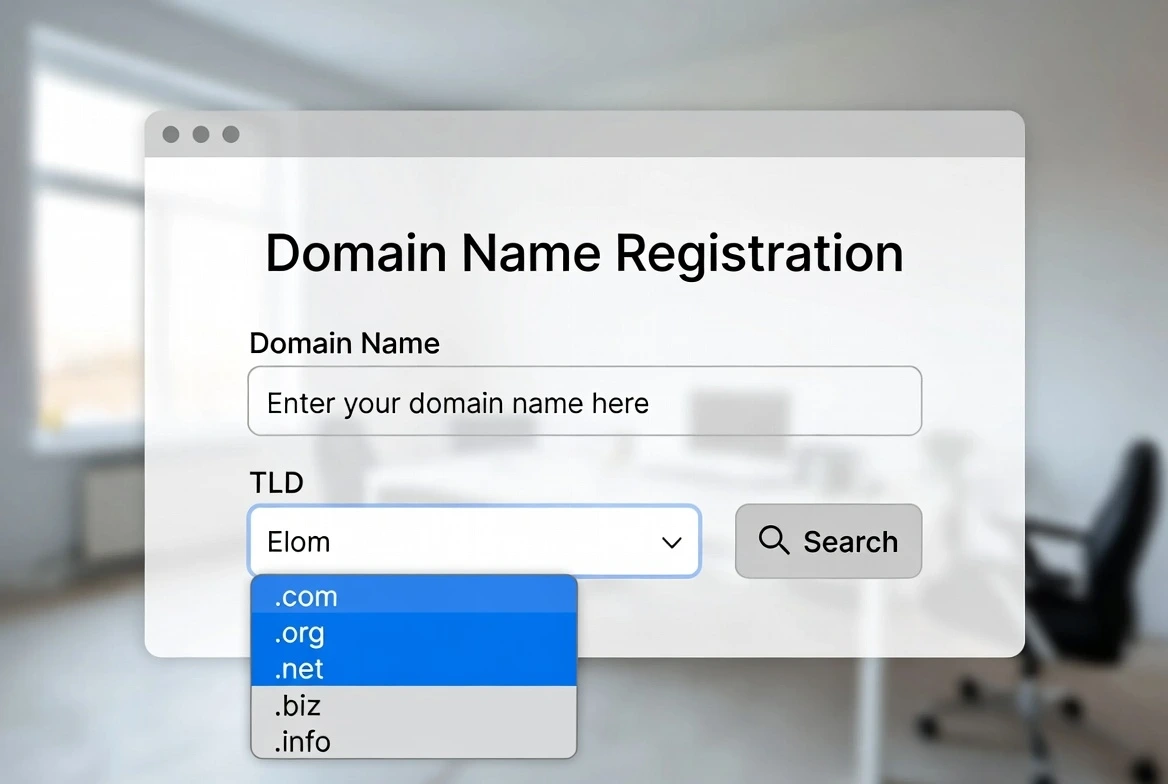Click the Search button
The image size is (1168, 784).
(x=828, y=541)
